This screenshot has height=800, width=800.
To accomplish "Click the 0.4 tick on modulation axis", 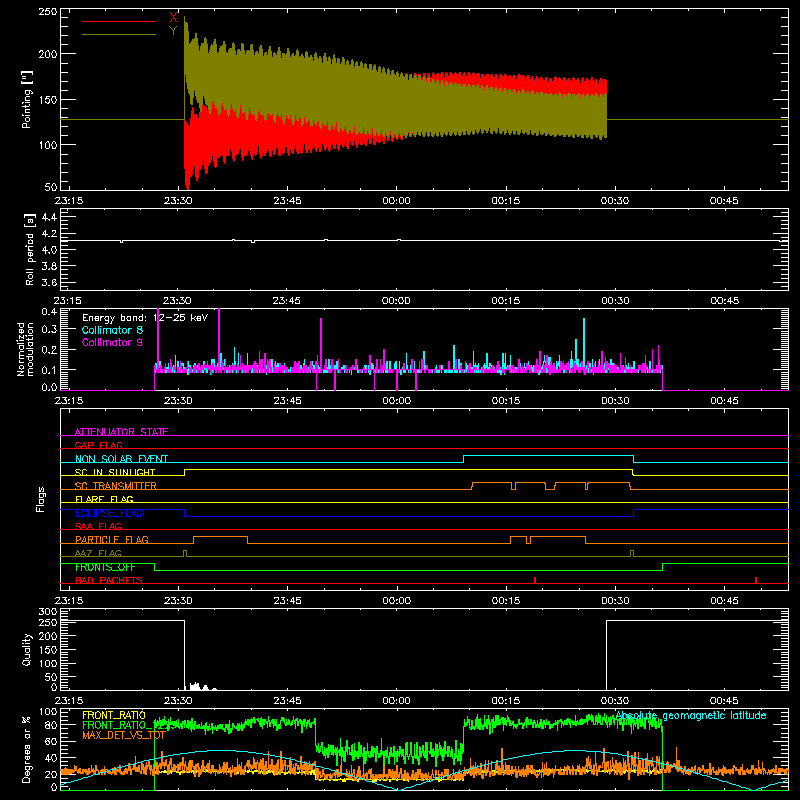I will point(49,312).
